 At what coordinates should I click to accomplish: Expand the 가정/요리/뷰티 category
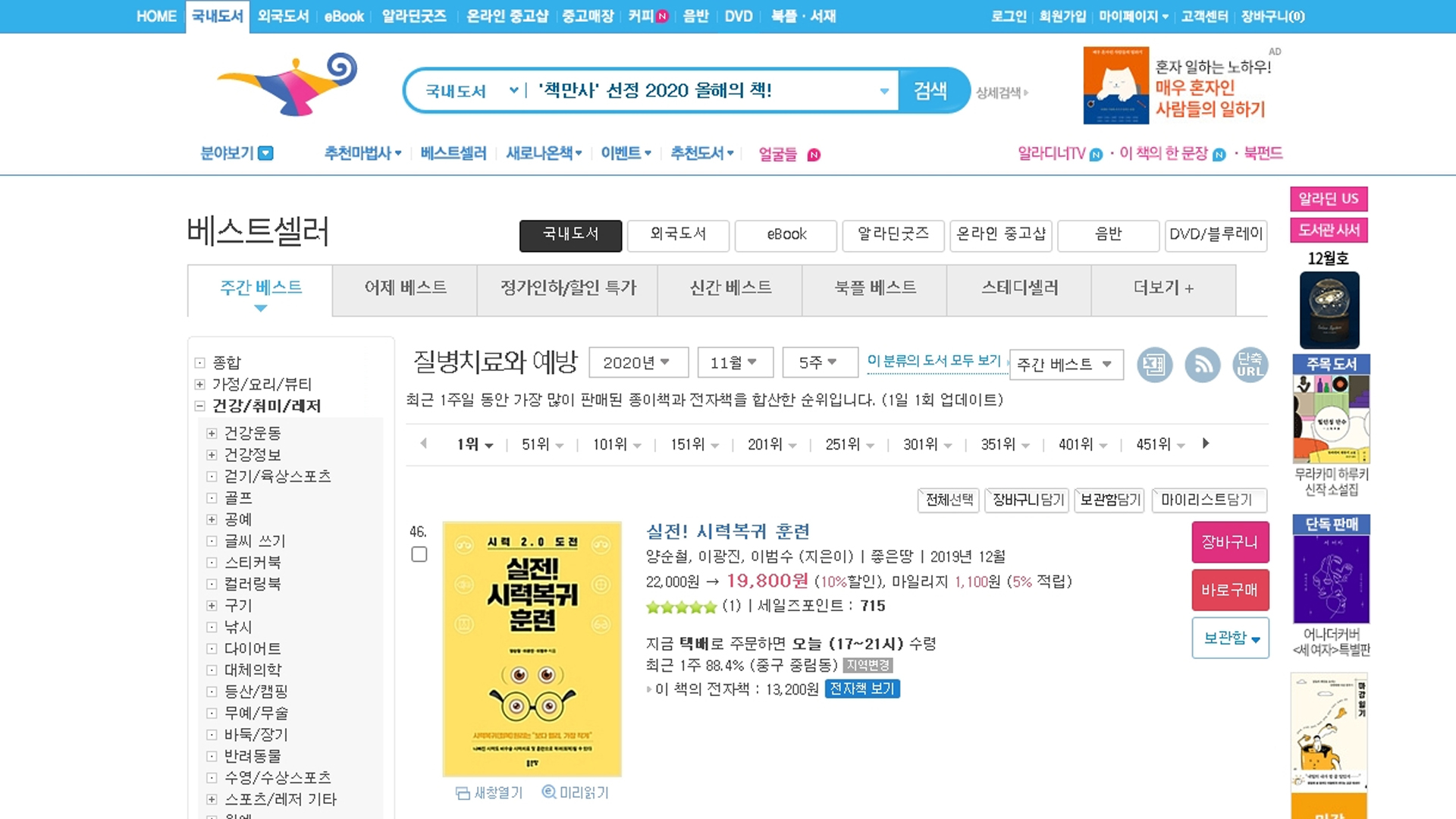tap(200, 384)
